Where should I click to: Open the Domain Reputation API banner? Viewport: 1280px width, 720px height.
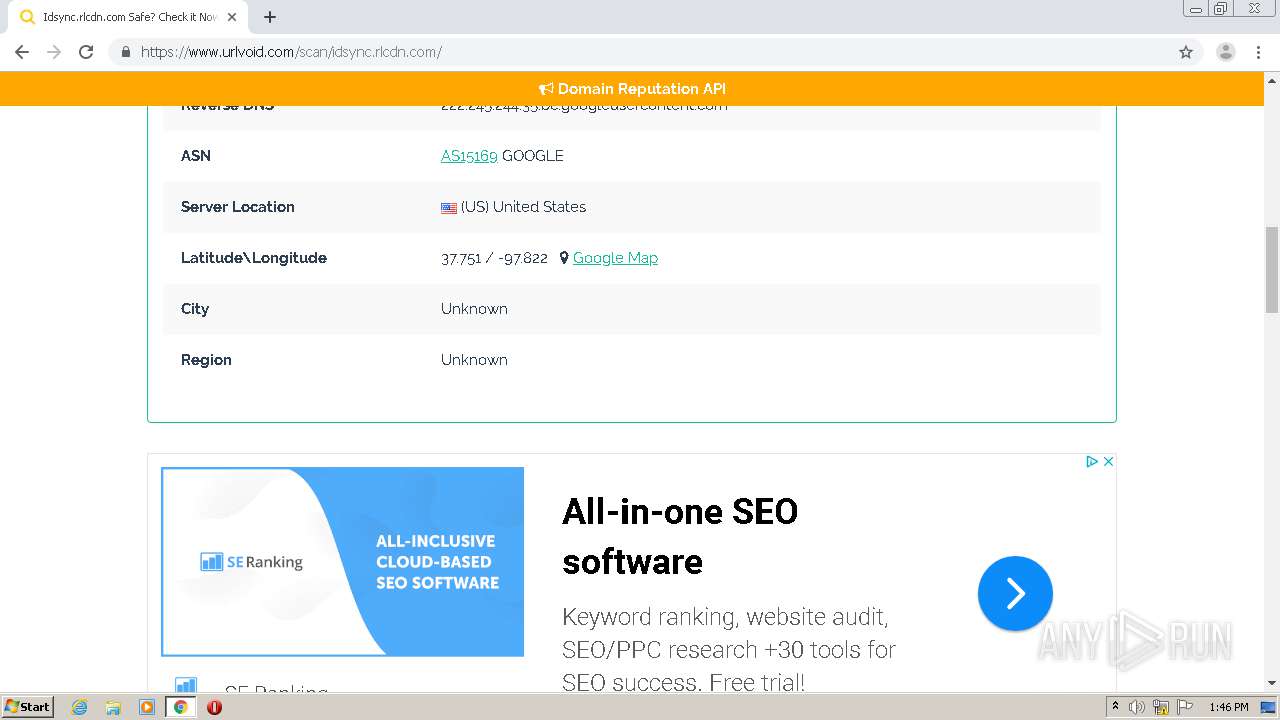coord(632,89)
